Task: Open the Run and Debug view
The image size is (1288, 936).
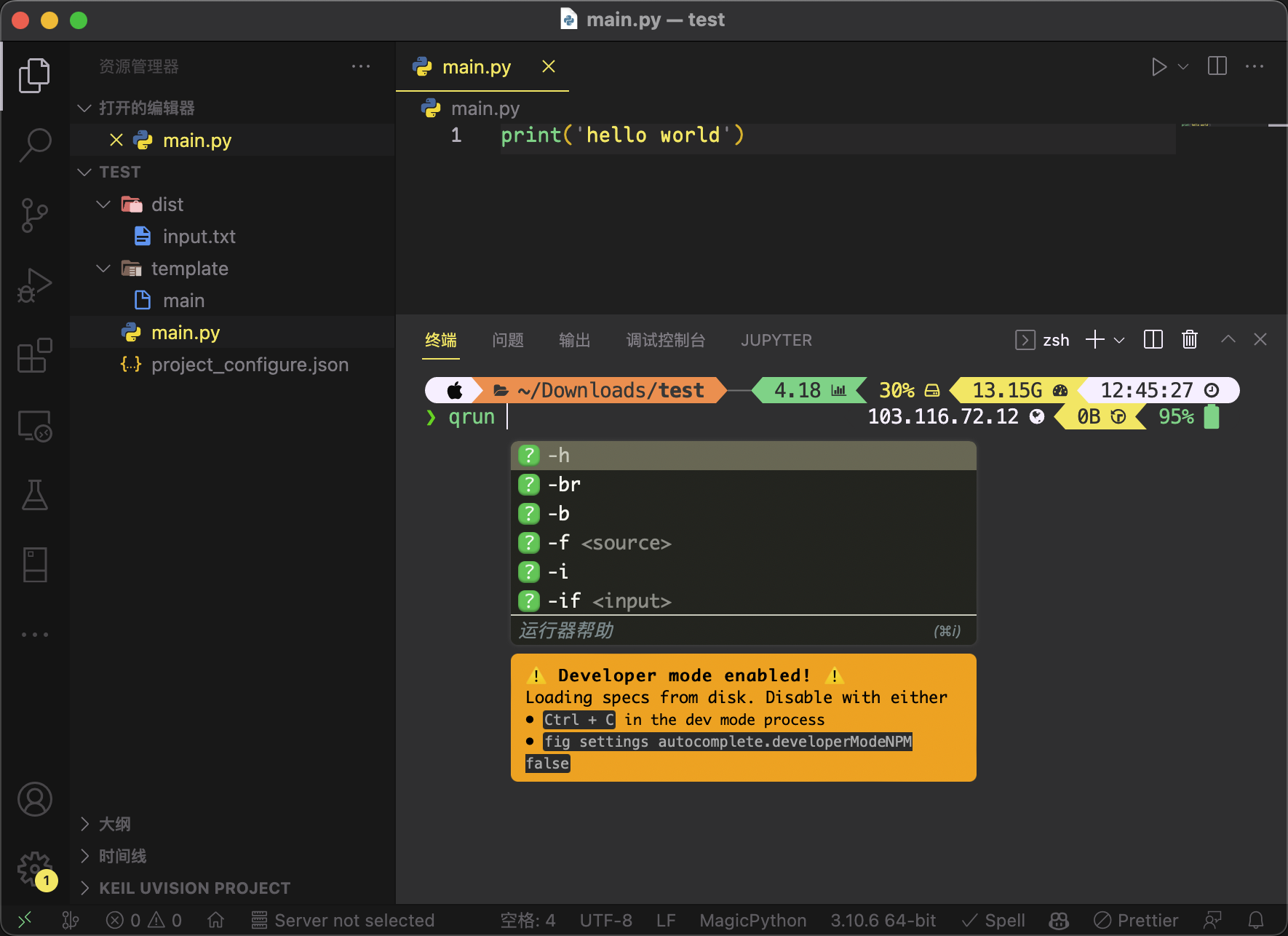Action: pyautogui.click(x=34, y=285)
